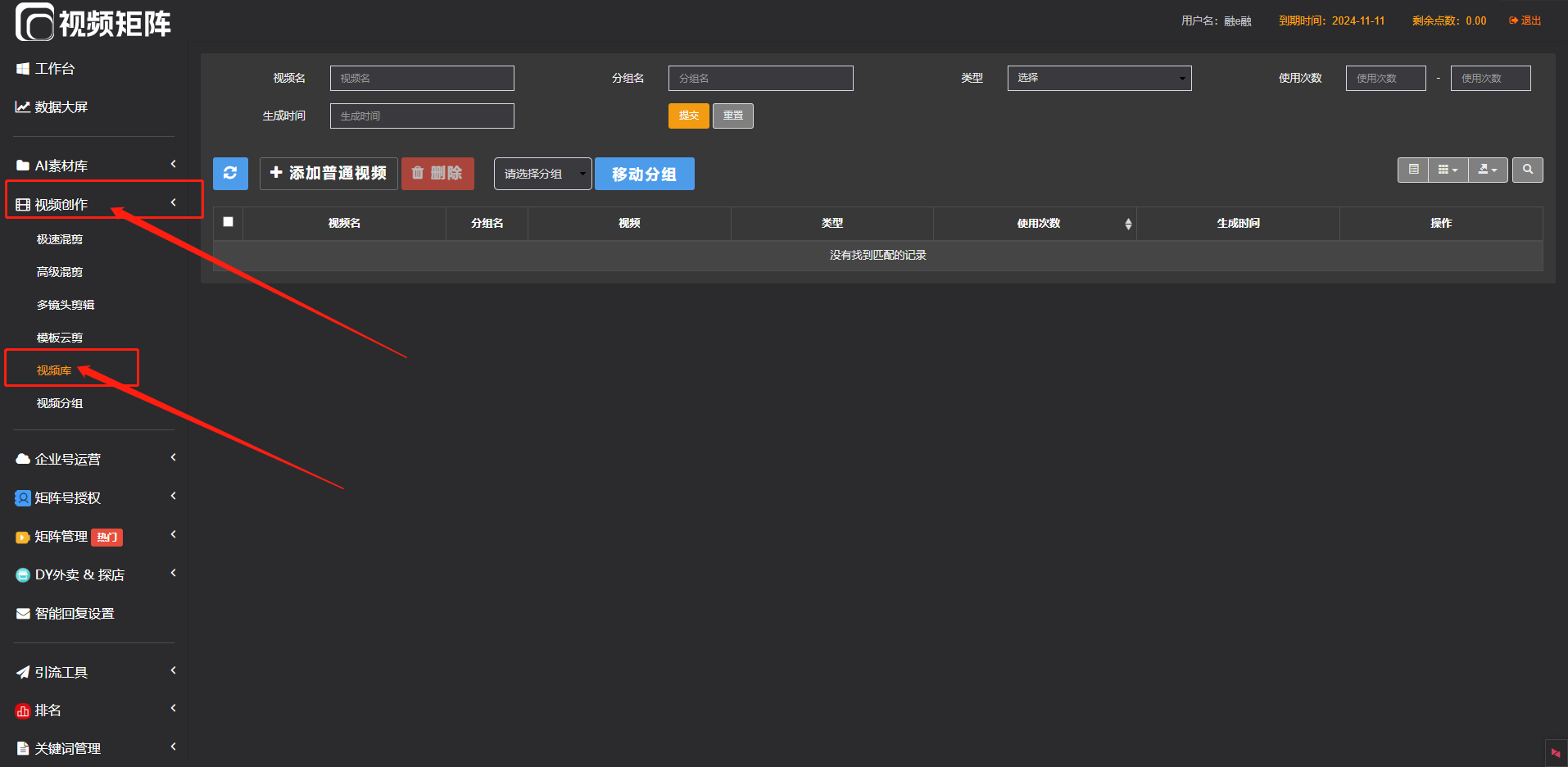Click the 分组名 column header
This screenshot has height=767, width=1568.
coord(487,223)
